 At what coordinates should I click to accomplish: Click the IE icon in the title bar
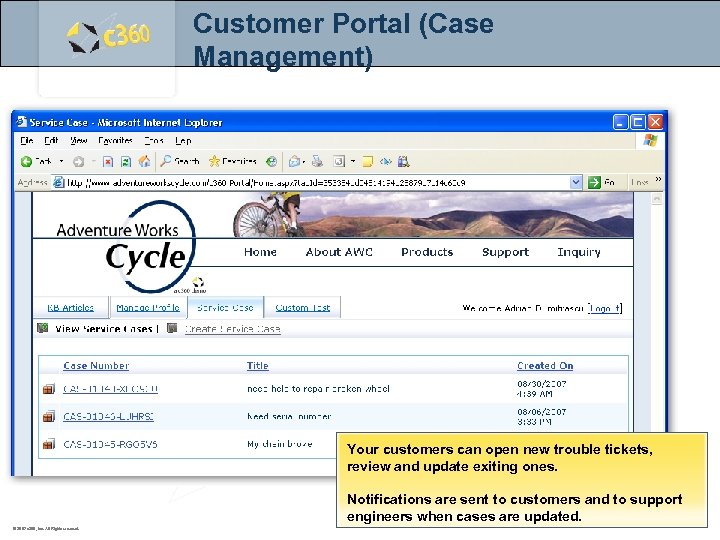tap(22, 122)
